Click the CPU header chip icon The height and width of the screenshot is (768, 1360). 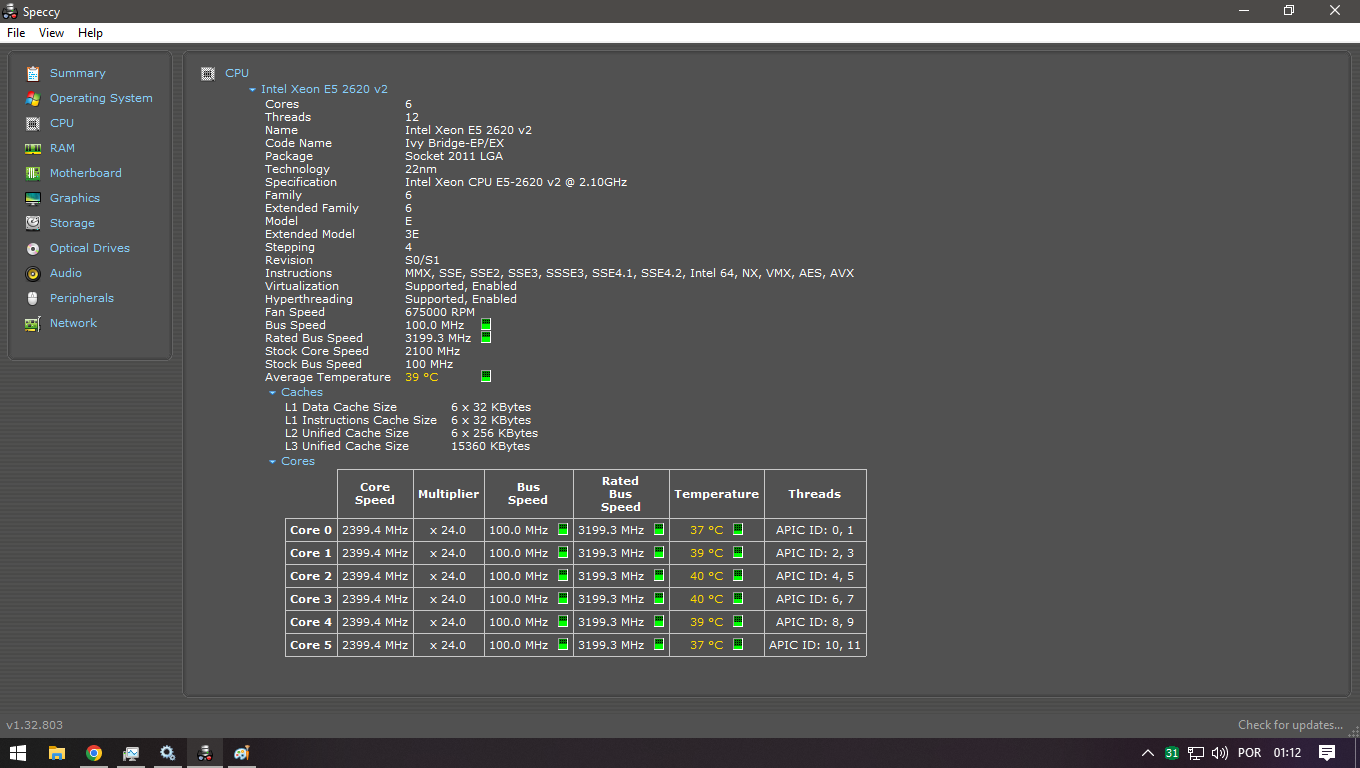pyautogui.click(x=208, y=73)
